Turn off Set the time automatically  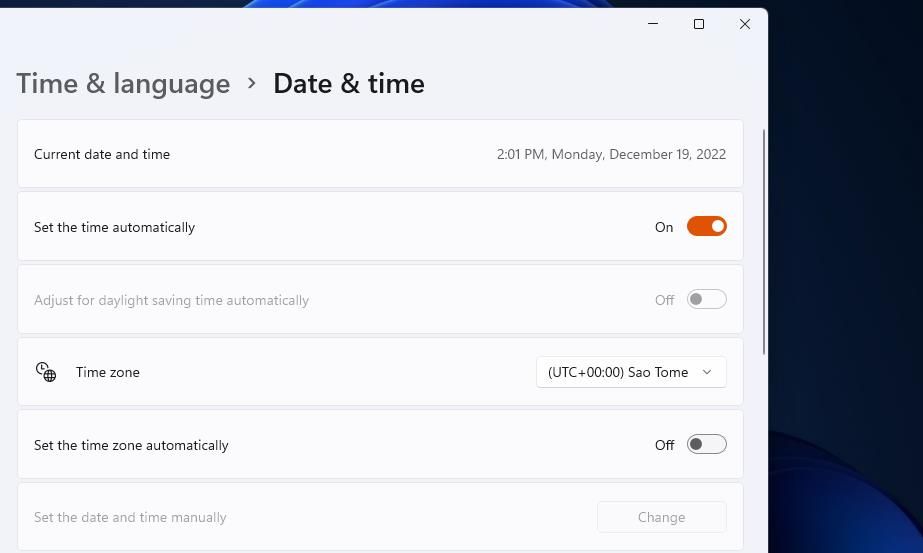(706, 227)
